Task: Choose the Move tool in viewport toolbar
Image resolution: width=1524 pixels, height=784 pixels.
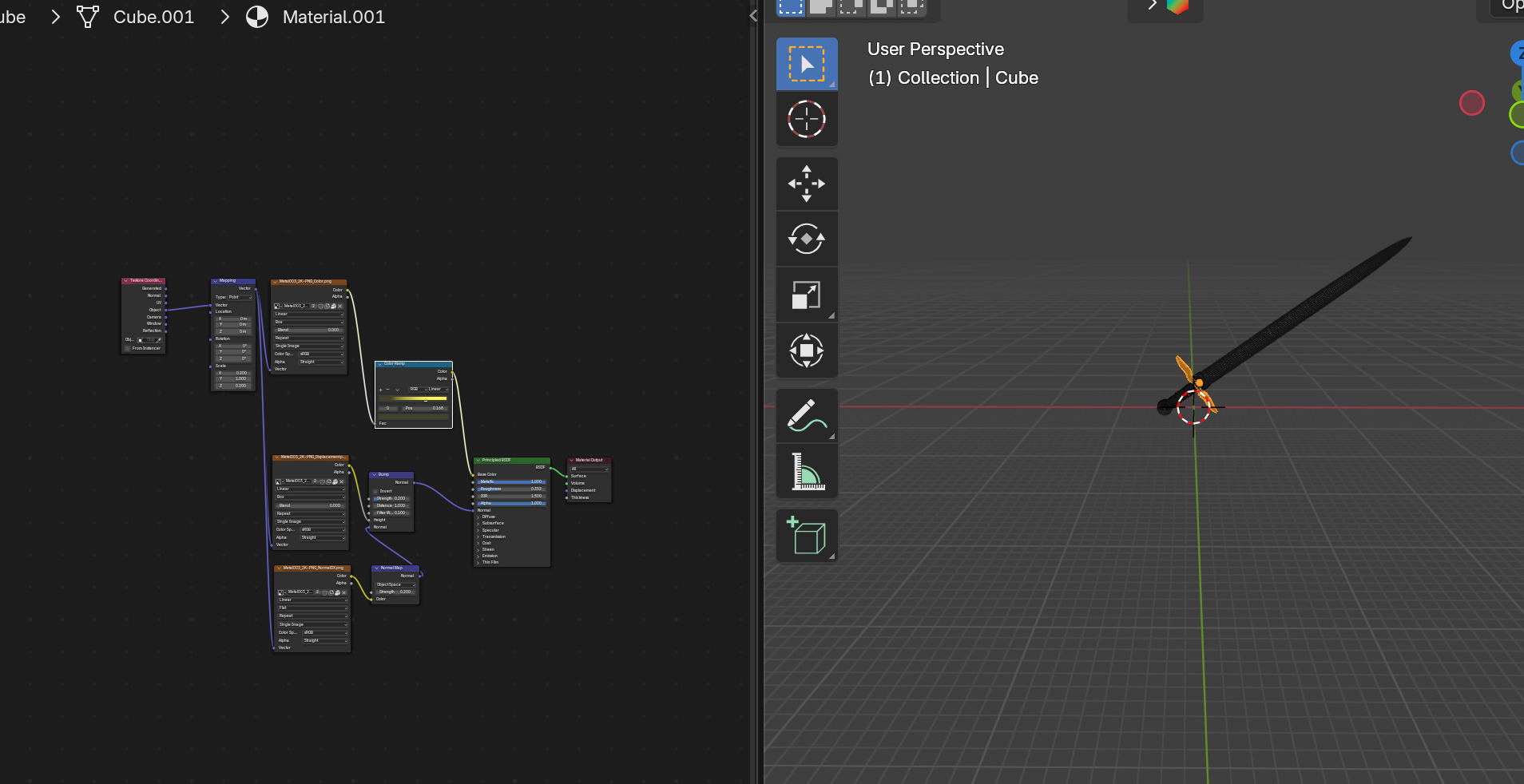Action: pyautogui.click(x=807, y=184)
